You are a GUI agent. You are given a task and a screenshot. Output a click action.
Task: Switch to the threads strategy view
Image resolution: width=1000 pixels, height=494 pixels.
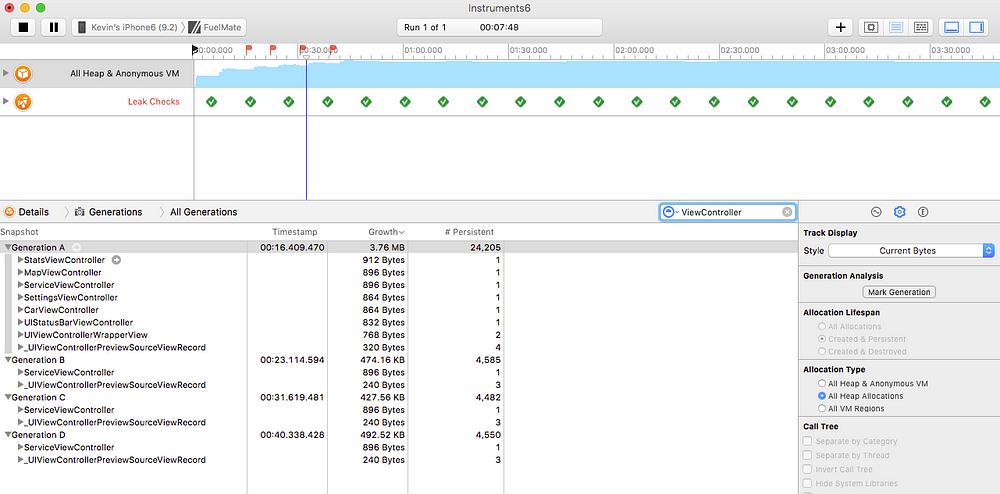click(921, 27)
